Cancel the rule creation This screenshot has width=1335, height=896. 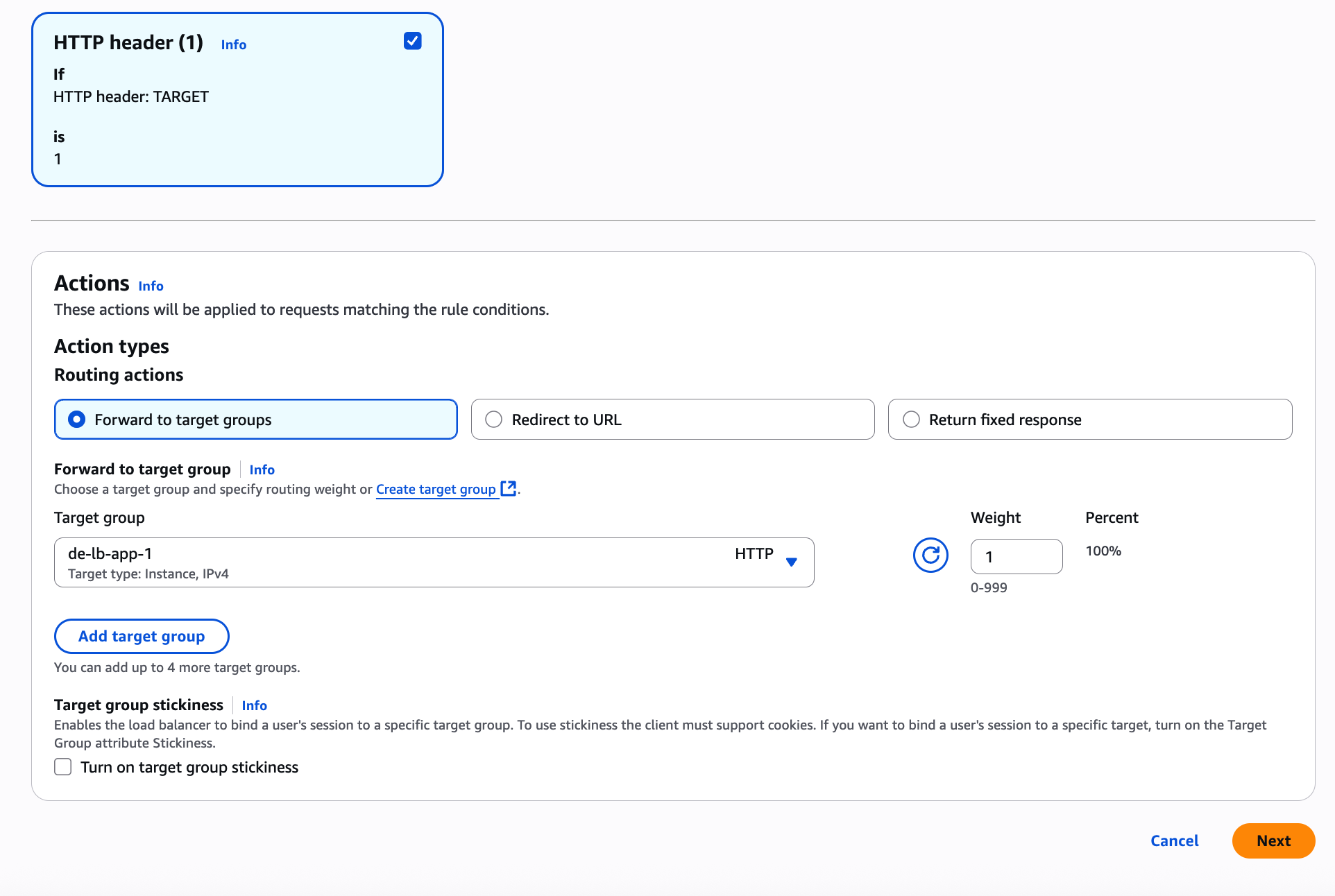(x=1174, y=841)
